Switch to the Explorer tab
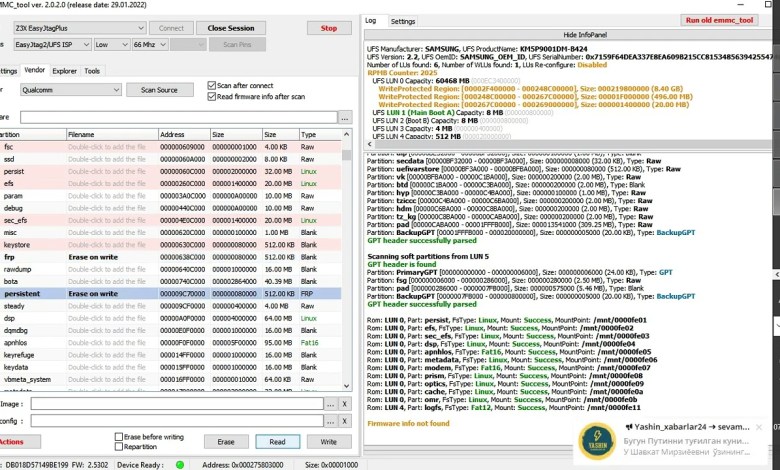 [x=64, y=71]
